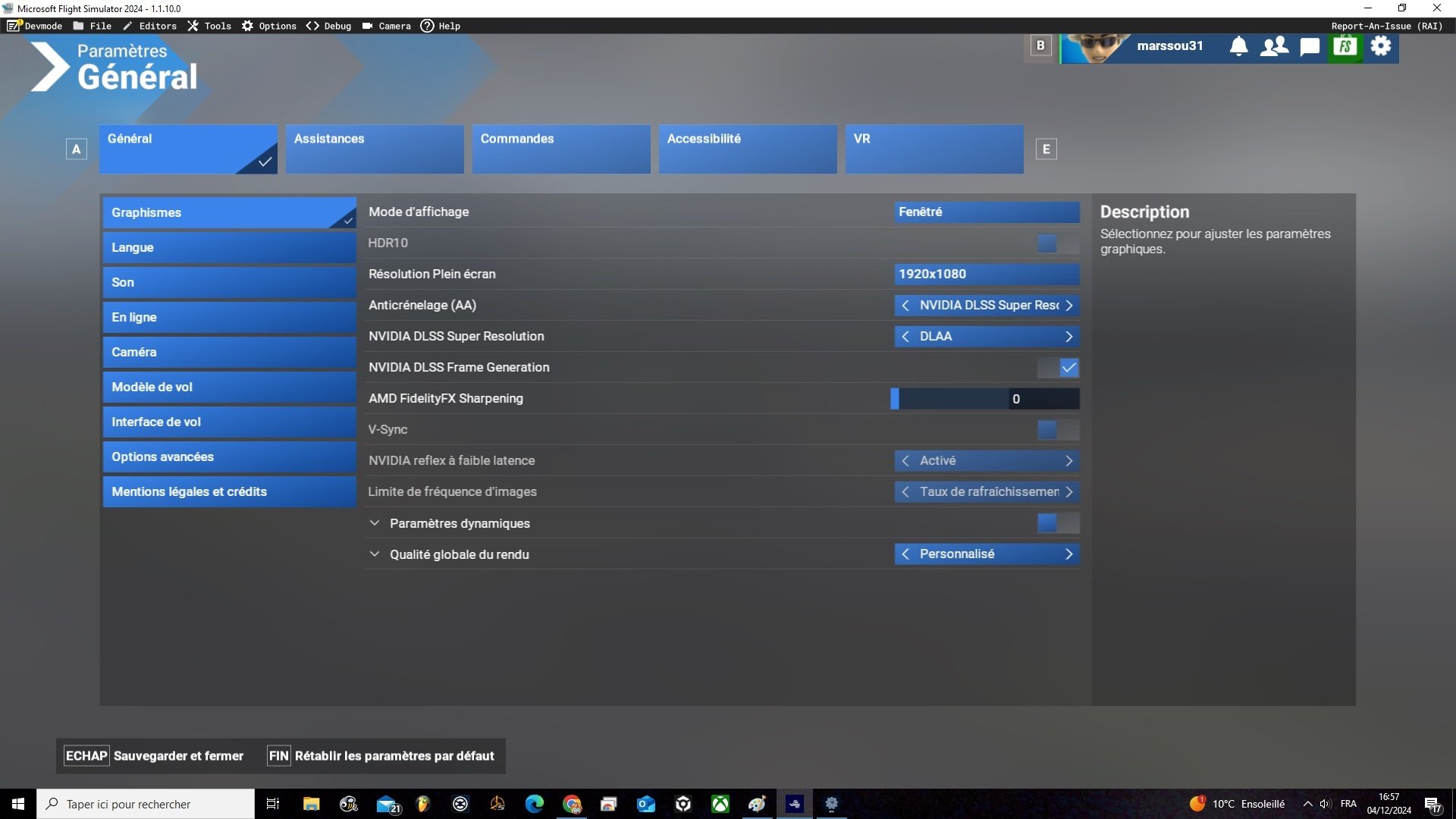Open the volume speaker tray icon
Viewport: 1456px width, 819px height.
tap(1325, 804)
